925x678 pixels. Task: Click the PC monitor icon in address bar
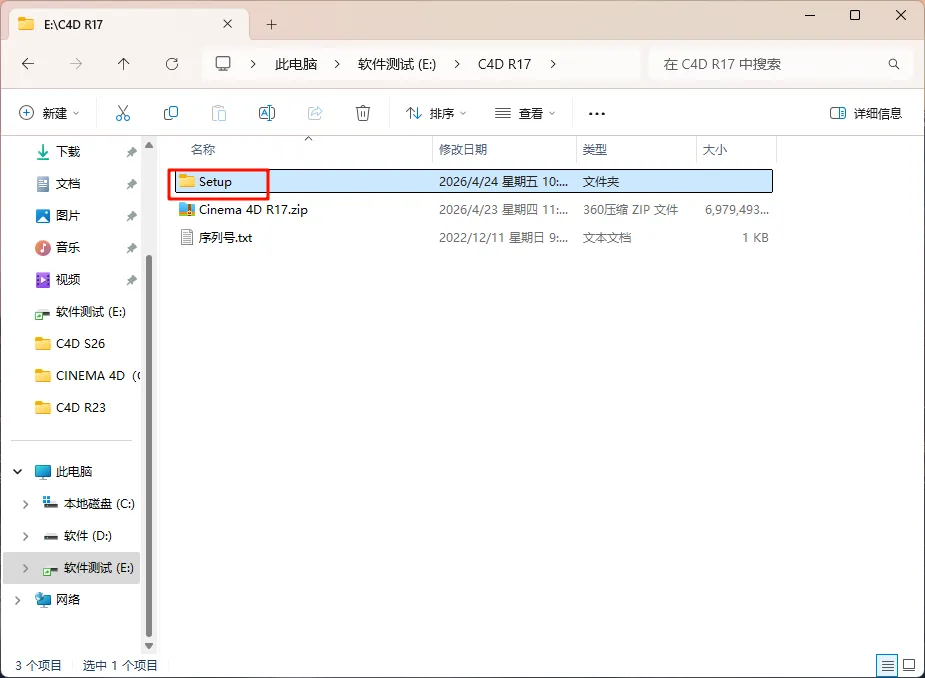(x=222, y=63)
